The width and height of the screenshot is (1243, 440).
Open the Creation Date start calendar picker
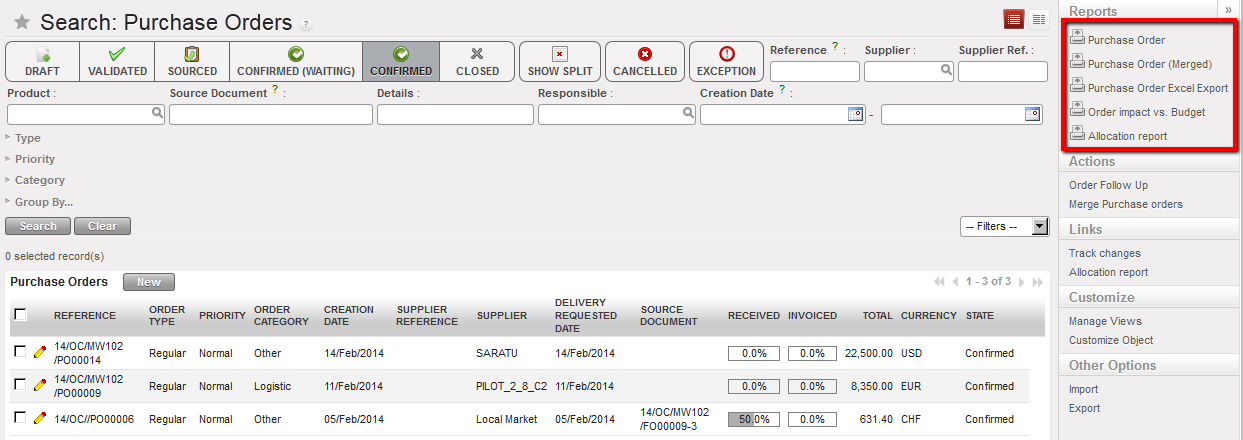click(x=855, y=114)
